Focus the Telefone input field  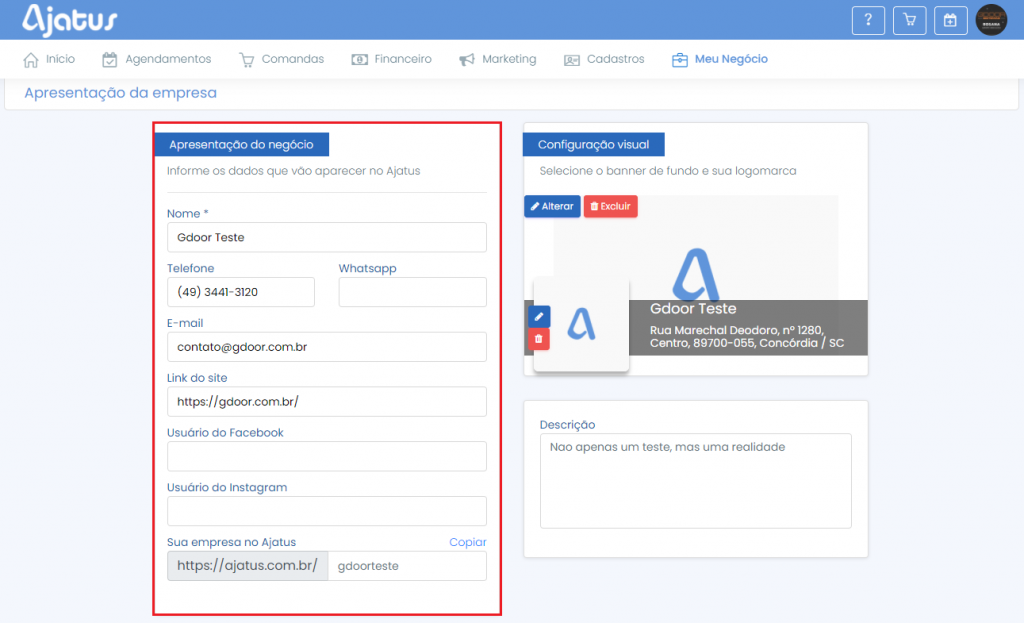240,292
